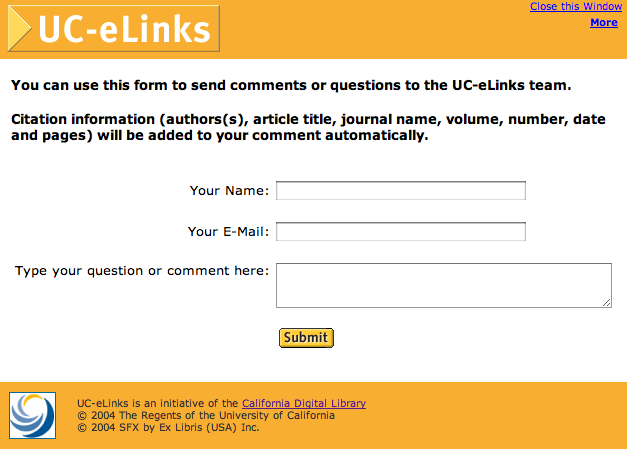Focus the Your Name text field
627x449 pixels.
401,190
